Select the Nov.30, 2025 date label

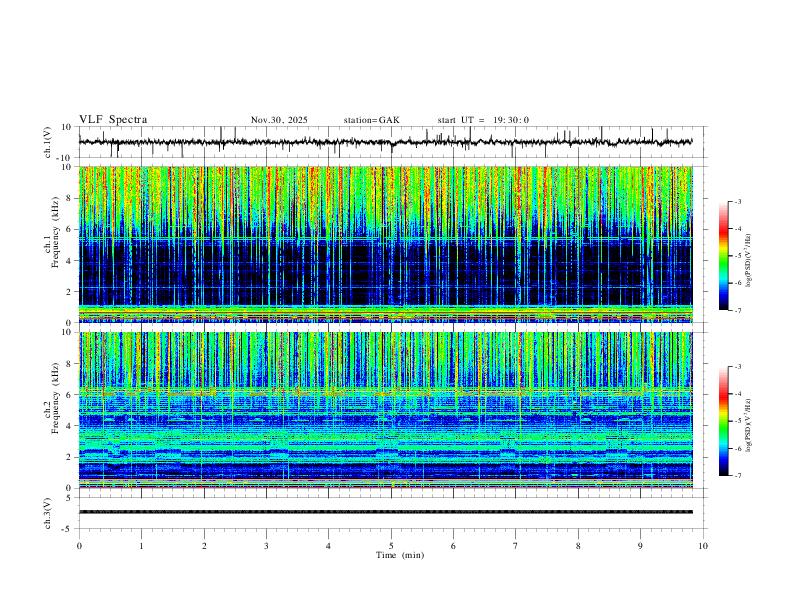pyautogui.click(x=279, y=120)
